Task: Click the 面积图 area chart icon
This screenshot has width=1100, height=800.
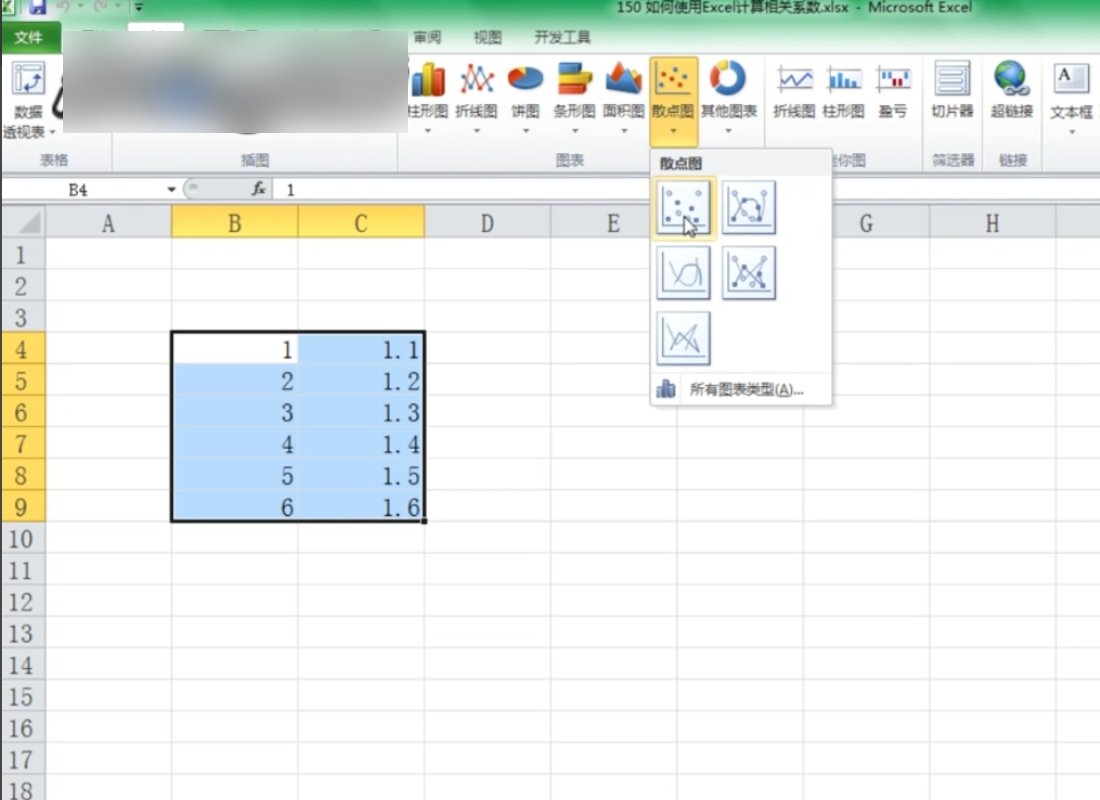Action: pyautogui.click(x=623, y=90)
